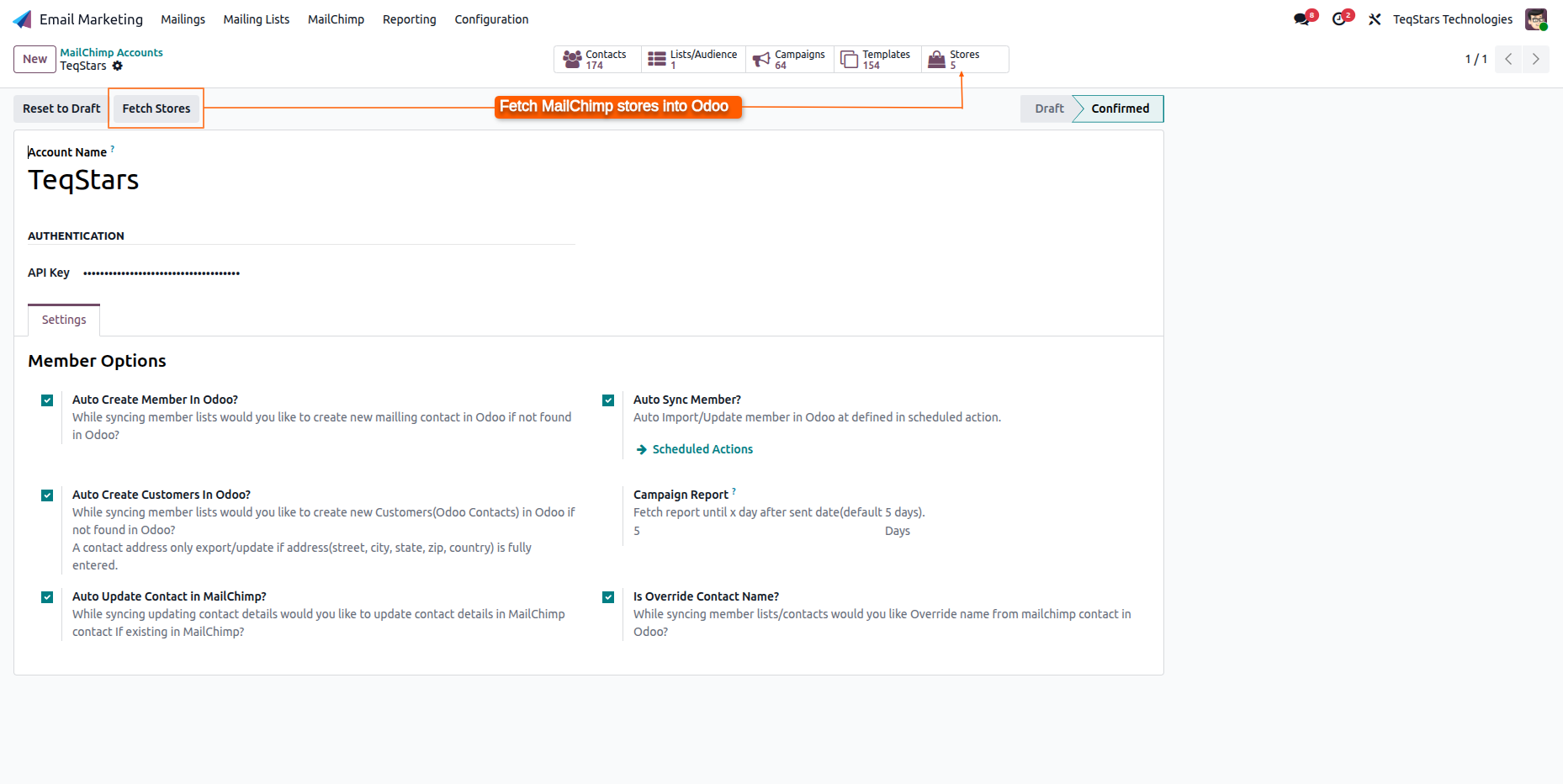1563x784 pixels.
Task: Open Campaigns stat button with 64
Action: (x=790, y=60)
